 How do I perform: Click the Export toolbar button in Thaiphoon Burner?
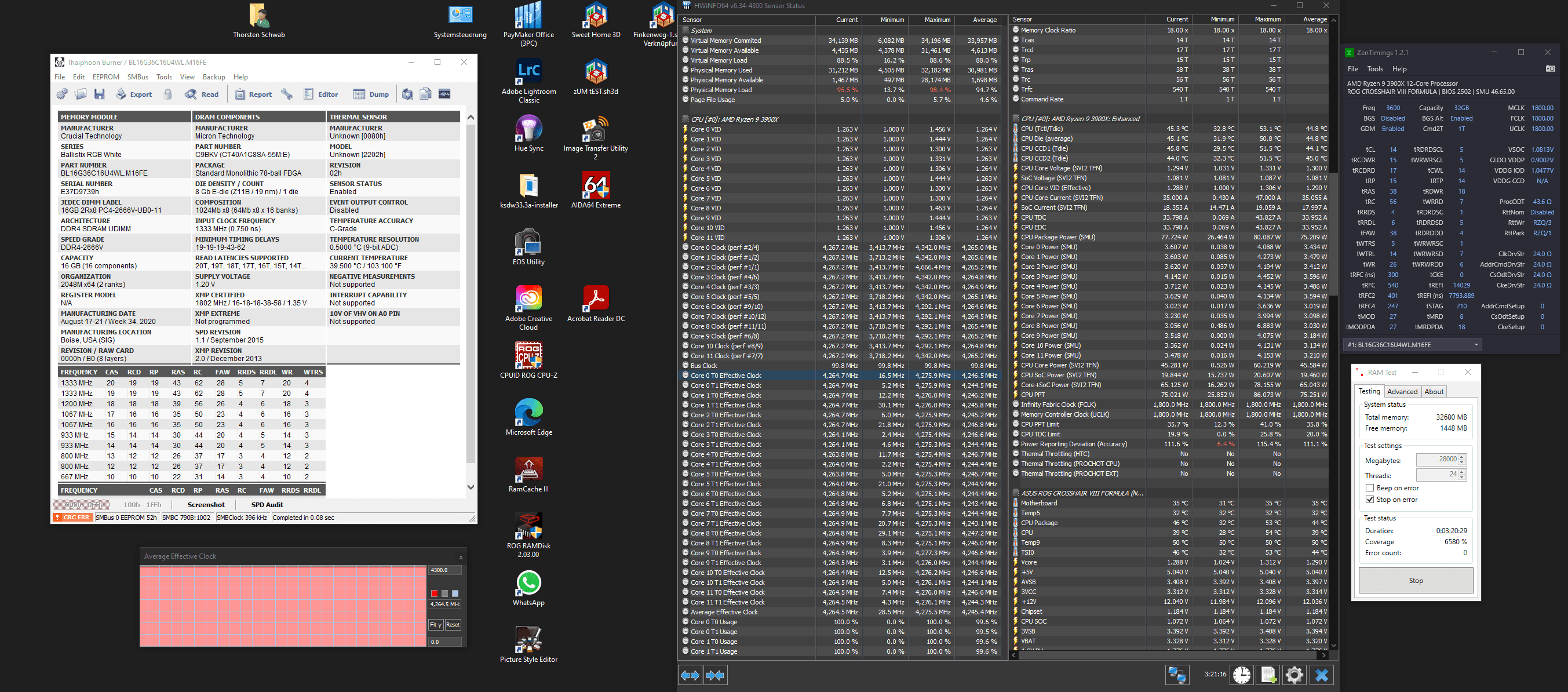click(x=134, y=94)
